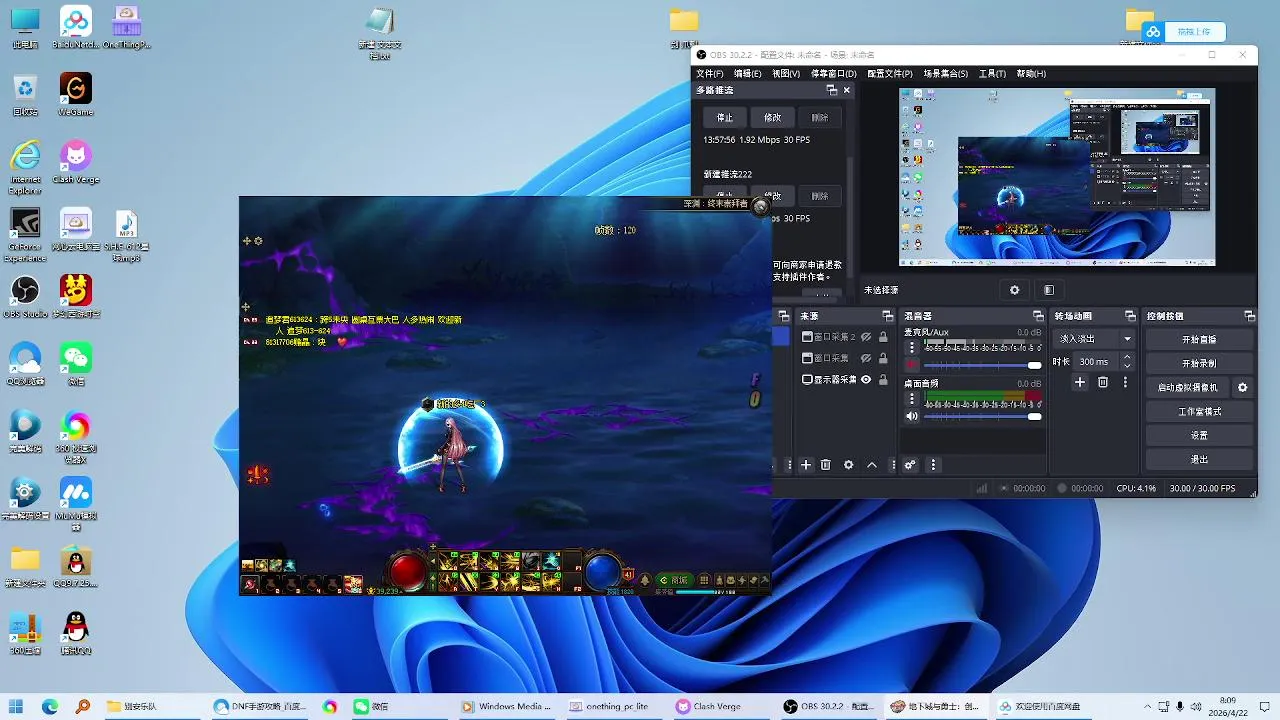This screenshot has height=720, width=1280.
Task: Click 设置 button in OBS controls
Action: pyautogui.click(x=1199, y=435)
